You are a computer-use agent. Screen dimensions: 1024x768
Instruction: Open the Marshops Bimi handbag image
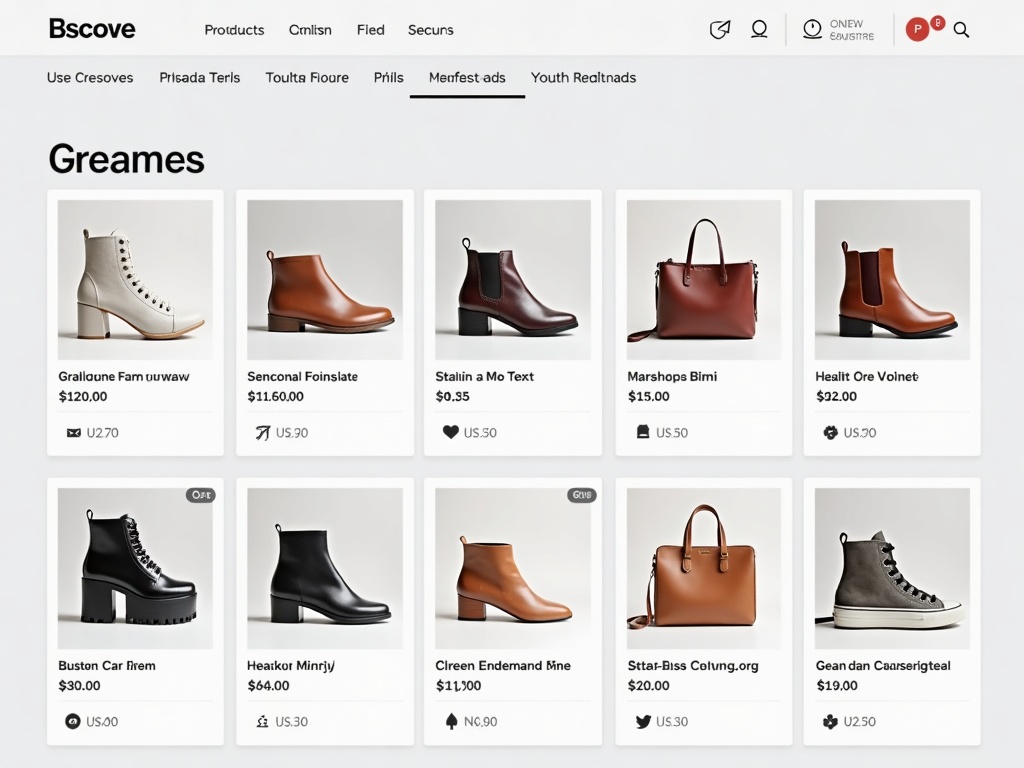pyautogui.click(x=703, y=280)
